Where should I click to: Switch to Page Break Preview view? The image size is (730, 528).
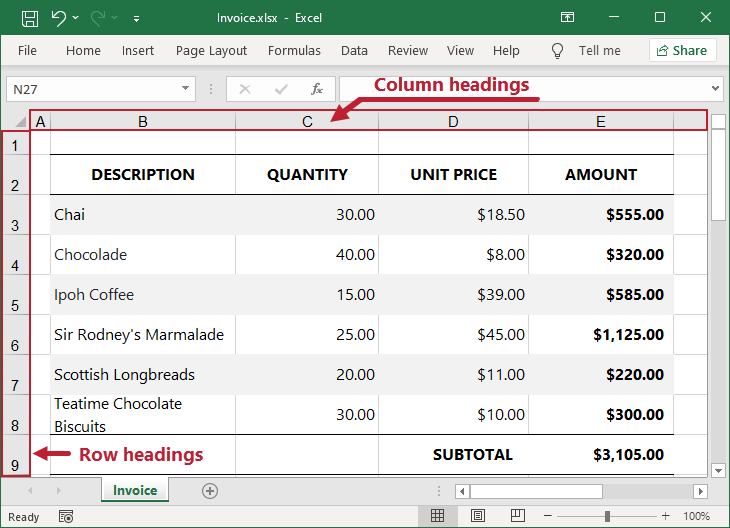518,516
